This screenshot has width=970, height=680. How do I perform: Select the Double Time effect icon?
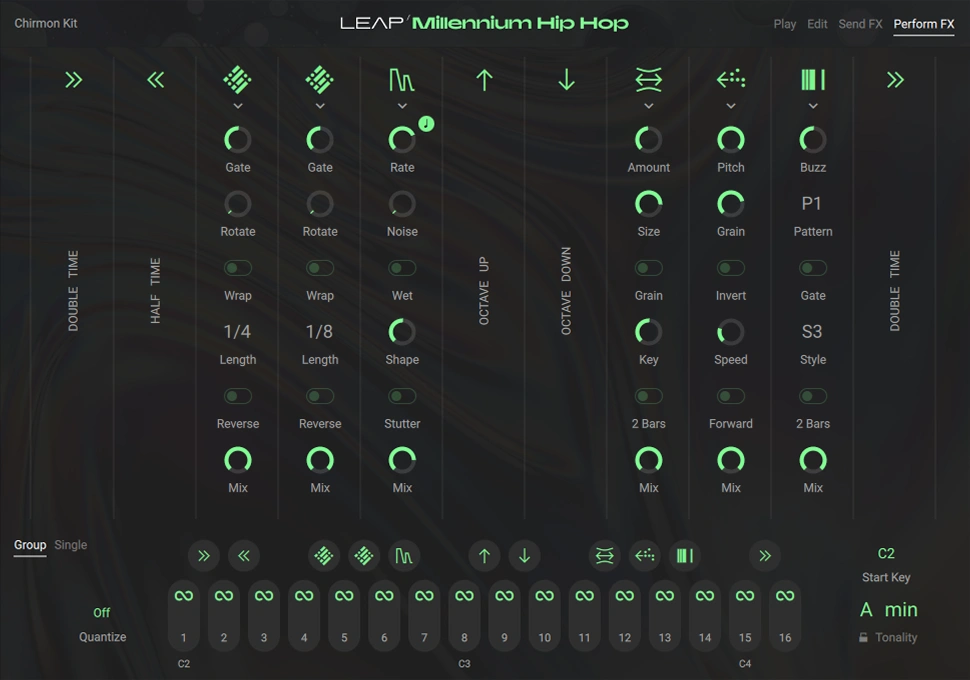73,79
